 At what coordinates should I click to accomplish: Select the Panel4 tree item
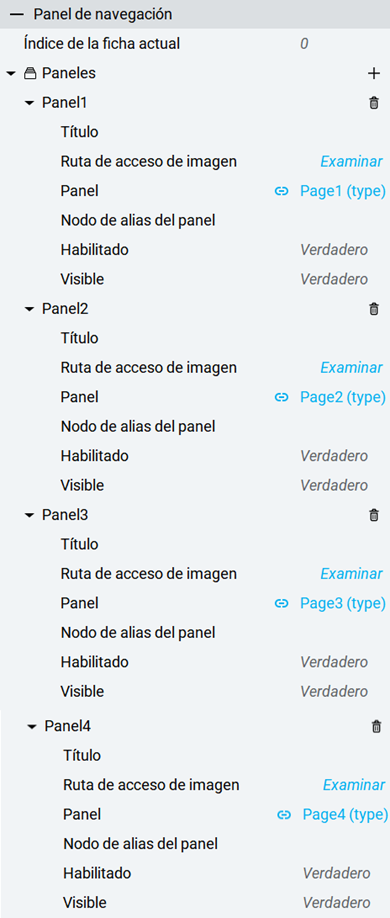pos(67,727)
